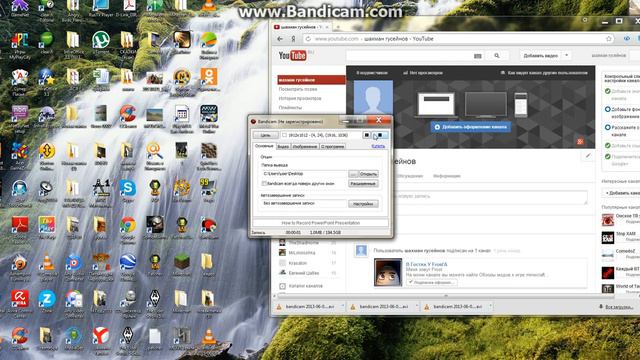Click the Bandicam stop recording button
Viewport: 640px width, 360px height.
click(380, 135)
